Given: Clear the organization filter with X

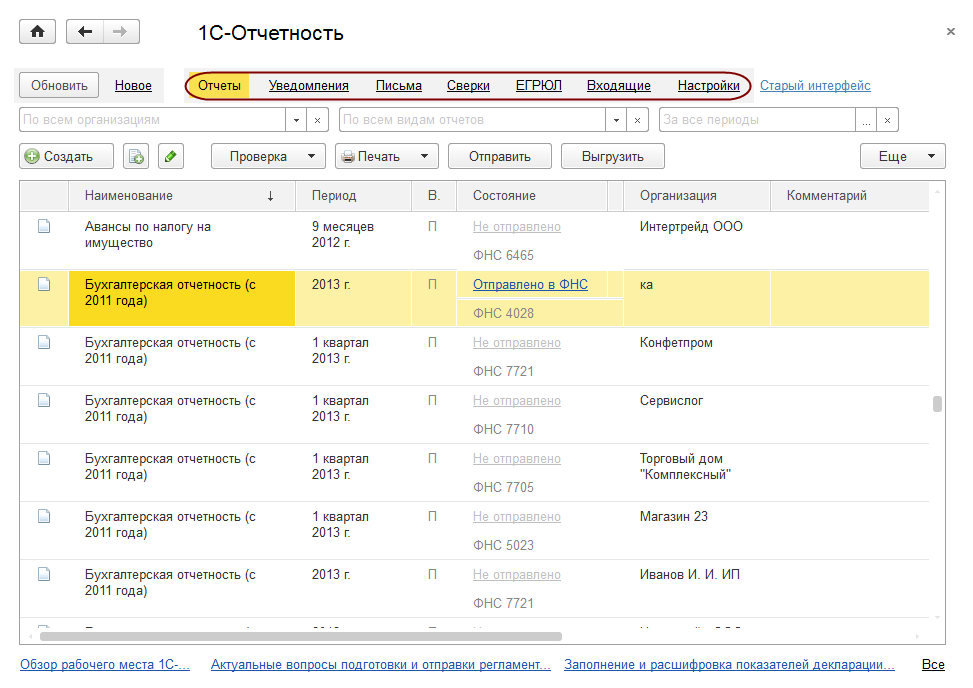Looking at the screenshot, I should pyautogui.click(x=318, y=120).
